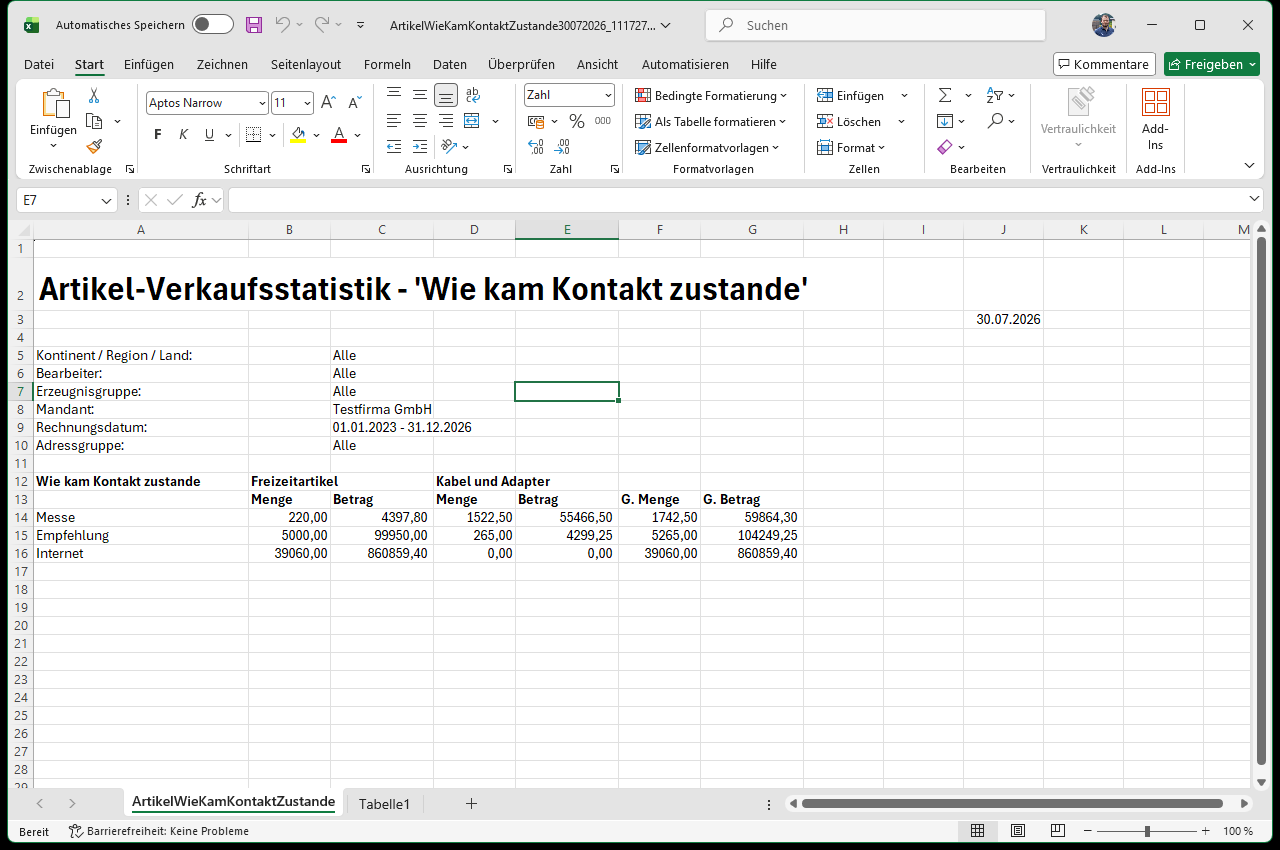Click the Format Painter brush icon
1280x850 pixels.
click(x=94, y=146)
